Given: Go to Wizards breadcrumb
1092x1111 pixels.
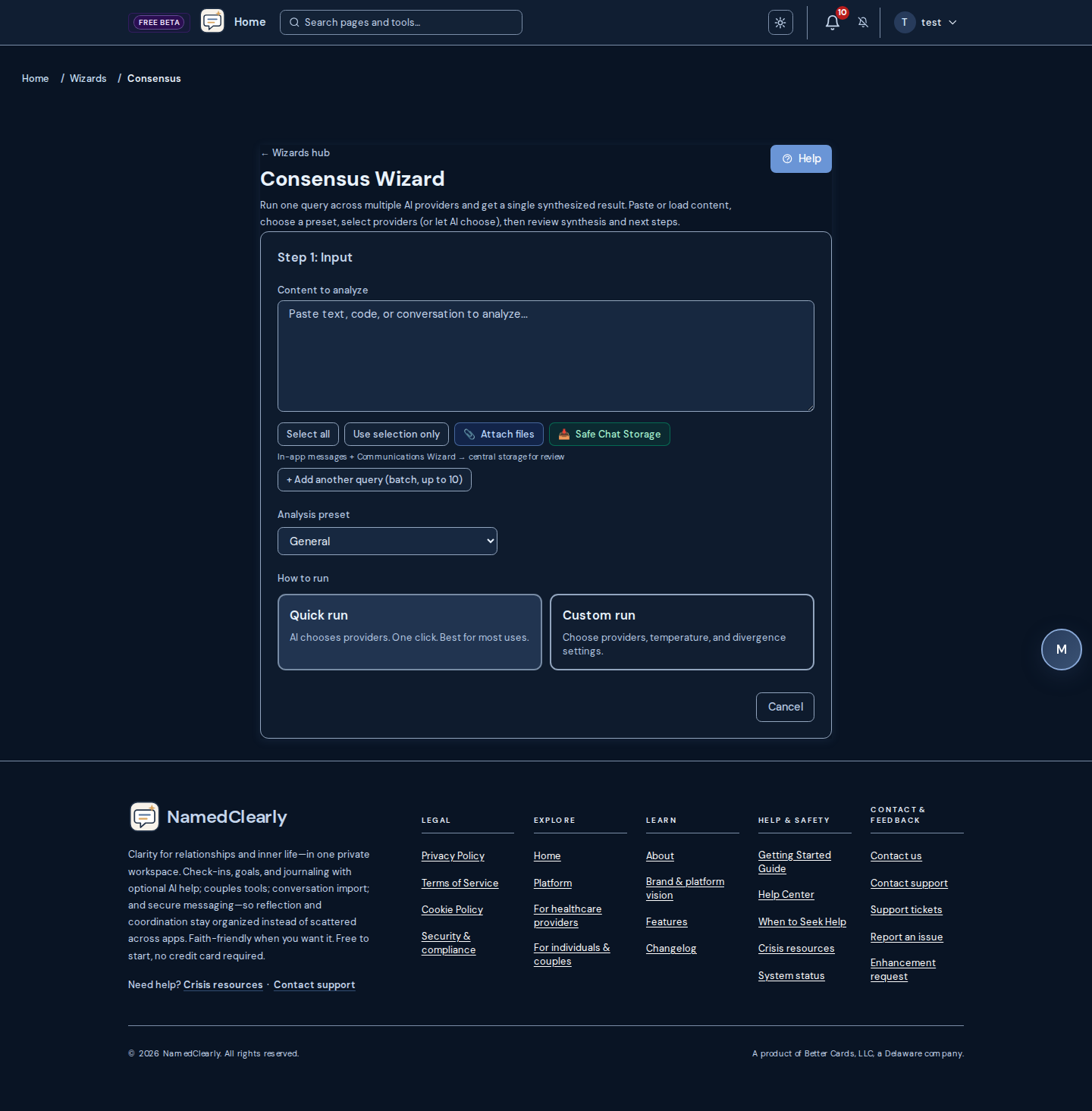Looking at the screenshot, I should [88, 78].
